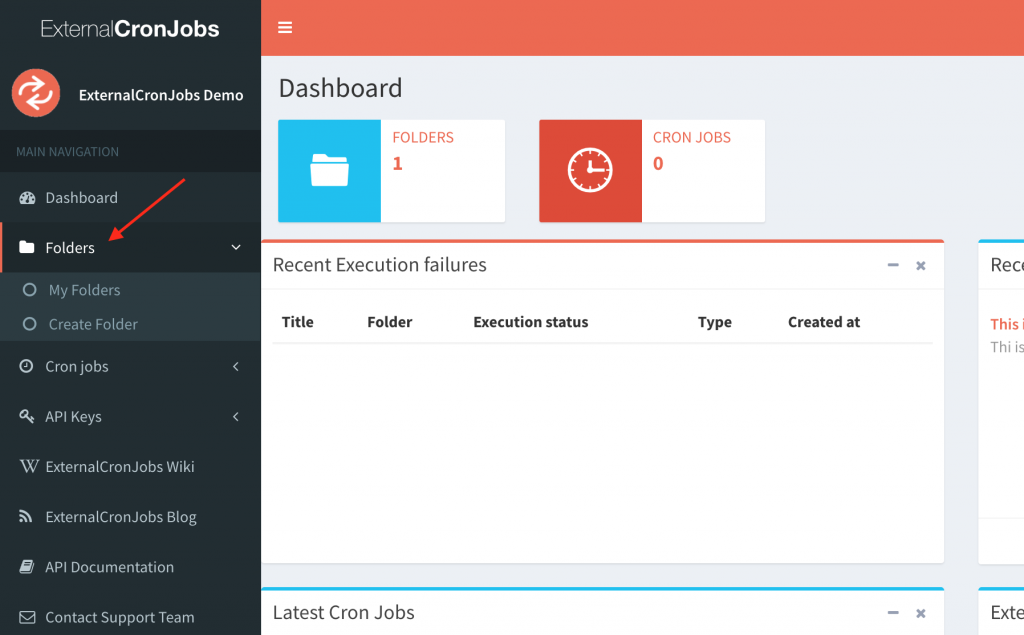Click the Cron jobs clock icon in sidebar
The image size is (1024, 635).
[26, 366]
